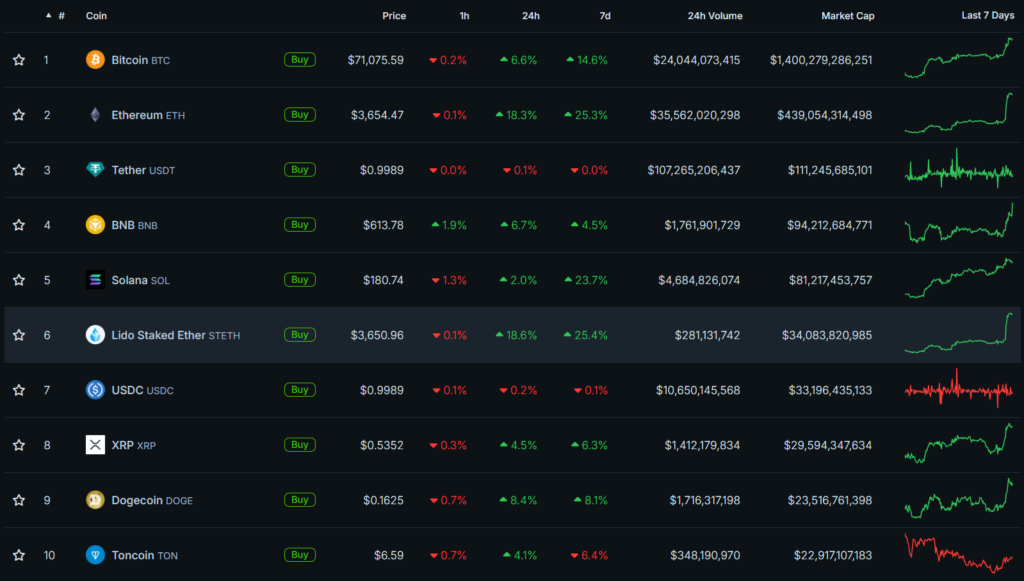Select the Tether USDT logo icon
The width and height of the screenshot is (1024, 581).
[95, 169]
